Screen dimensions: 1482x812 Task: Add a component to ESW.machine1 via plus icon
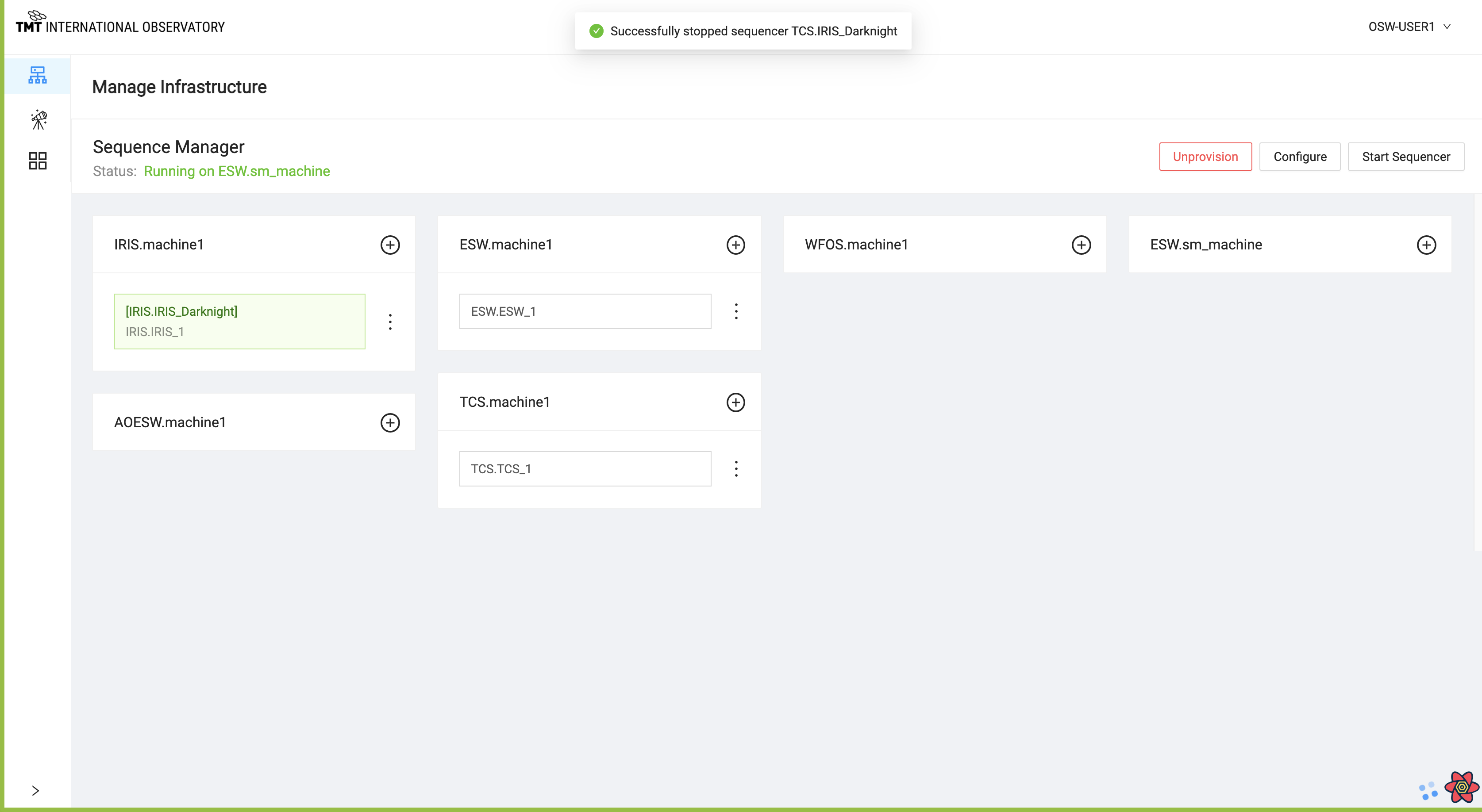click(736, 245)
